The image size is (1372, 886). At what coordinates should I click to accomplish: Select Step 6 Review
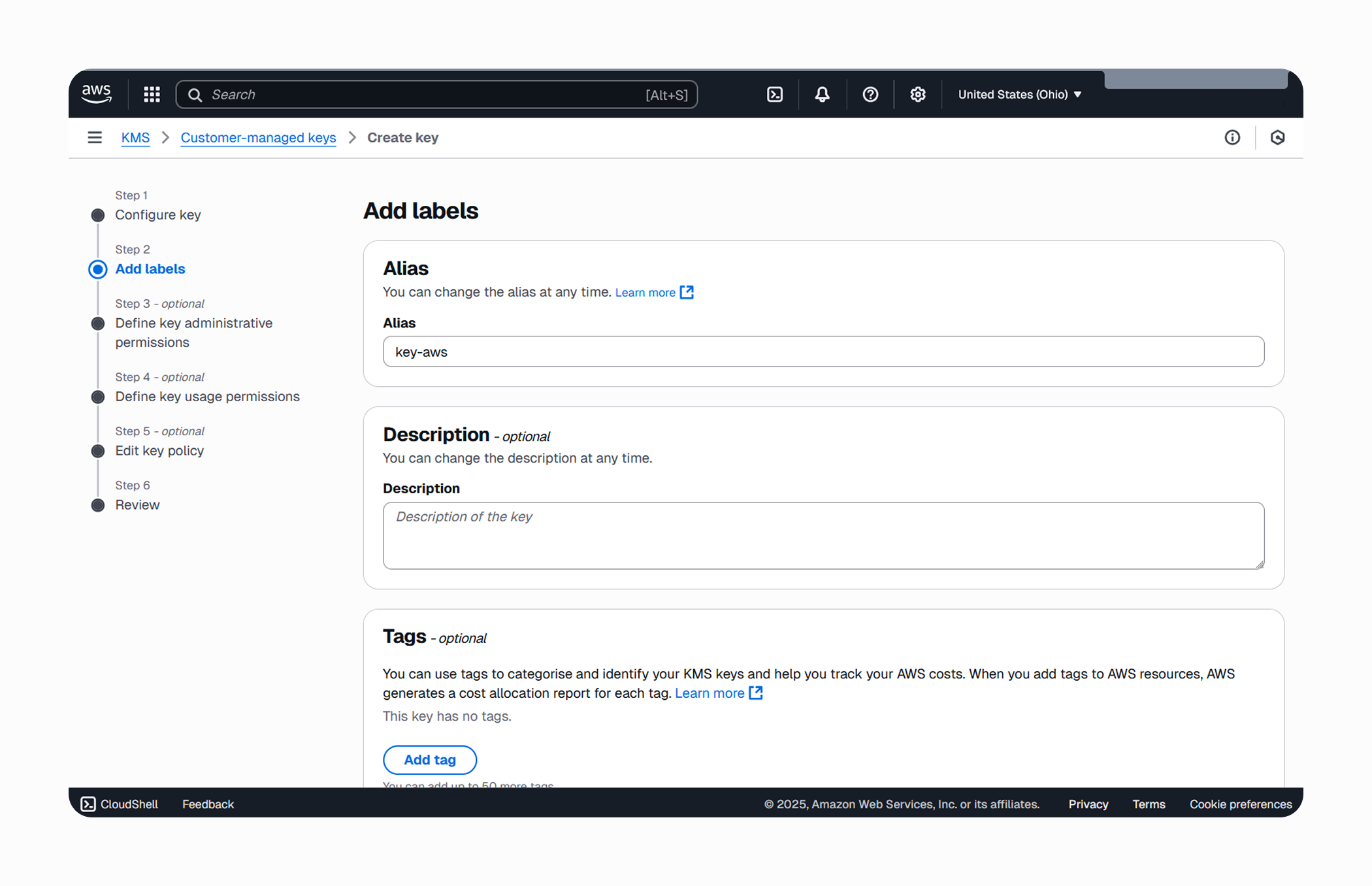(137, 505)
